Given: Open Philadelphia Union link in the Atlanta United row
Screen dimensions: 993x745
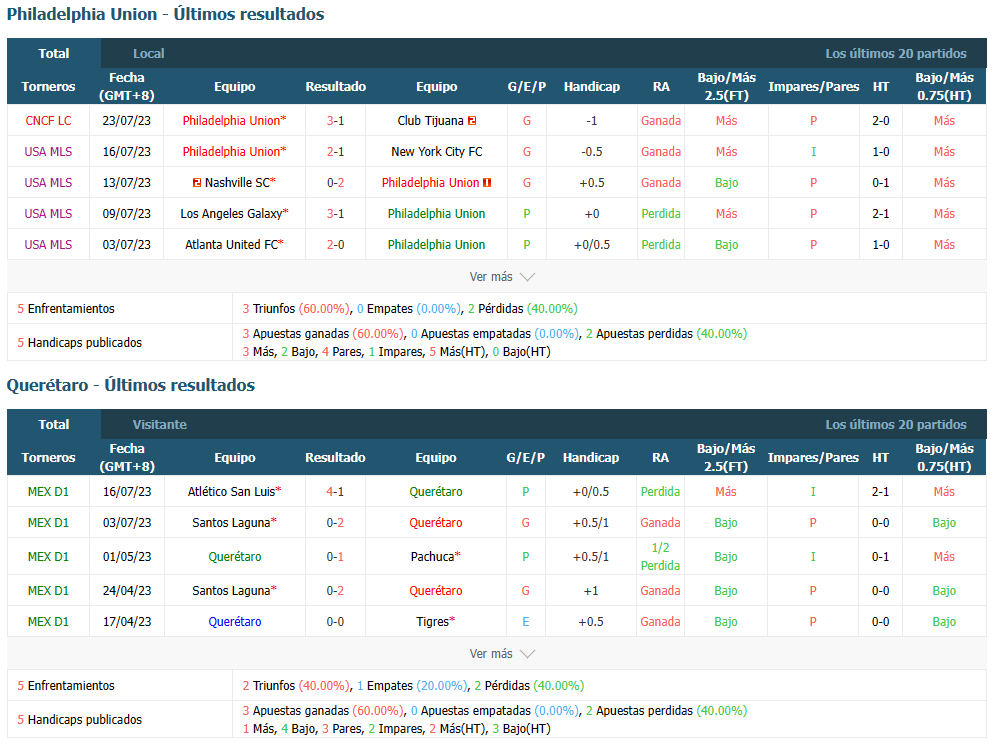Looking at the screenshot, I should 436,245.
